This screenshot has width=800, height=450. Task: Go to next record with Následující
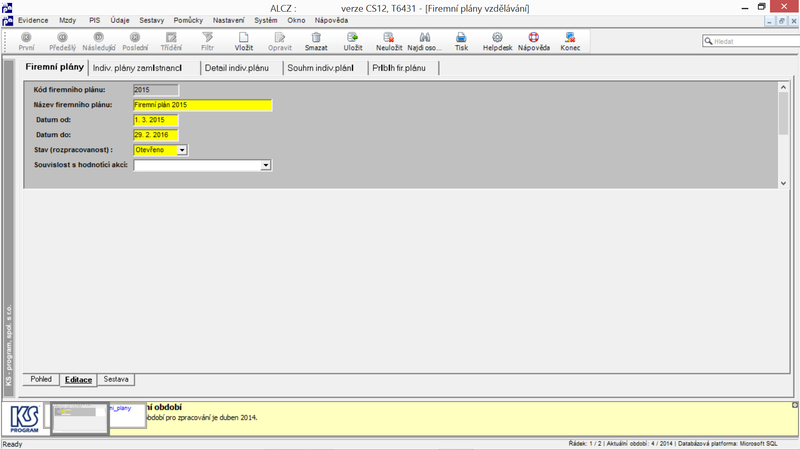click(99, 41)
